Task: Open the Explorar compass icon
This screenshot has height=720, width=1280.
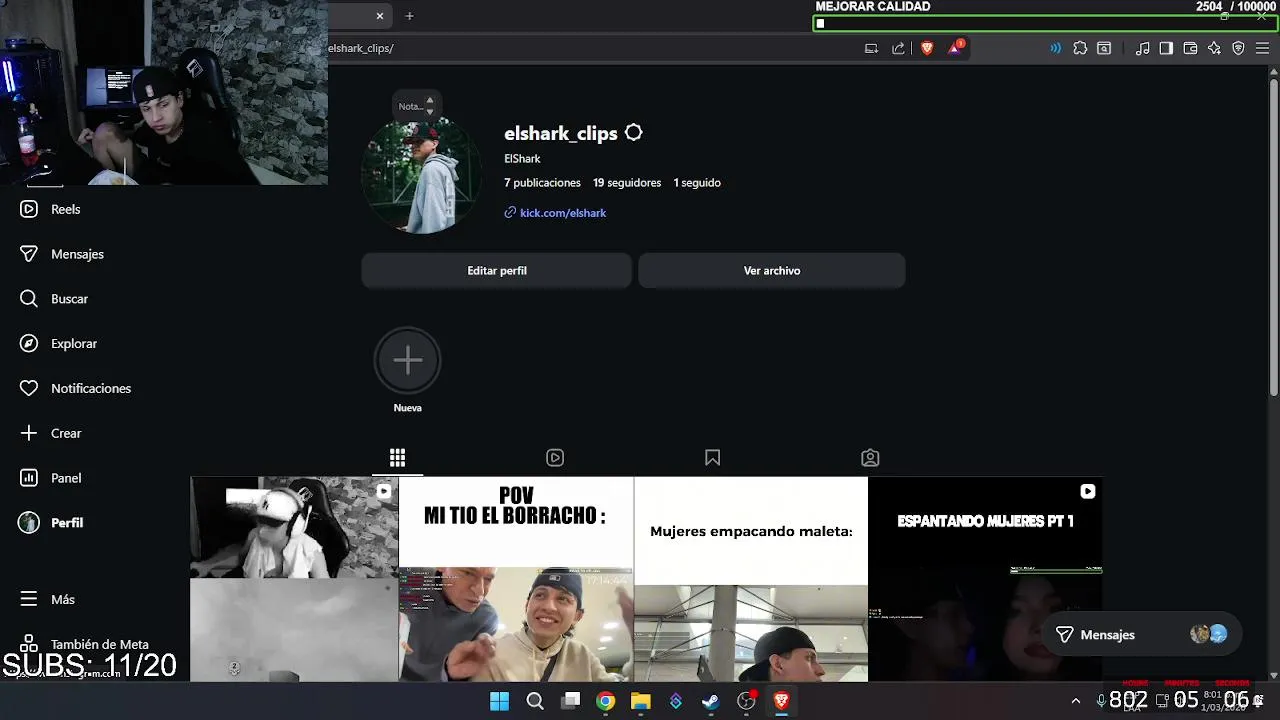Action: click(29, 343)
